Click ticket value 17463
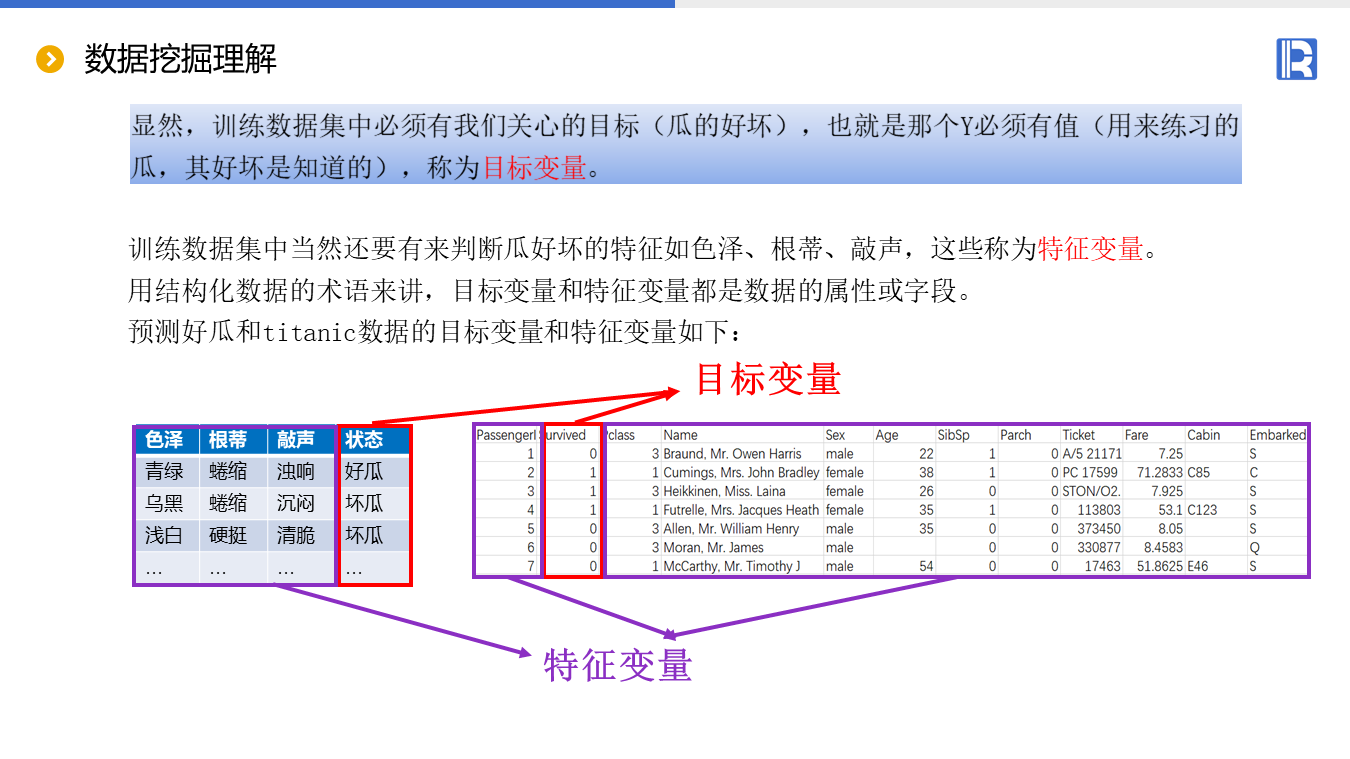 click(x=1103, y=566)
